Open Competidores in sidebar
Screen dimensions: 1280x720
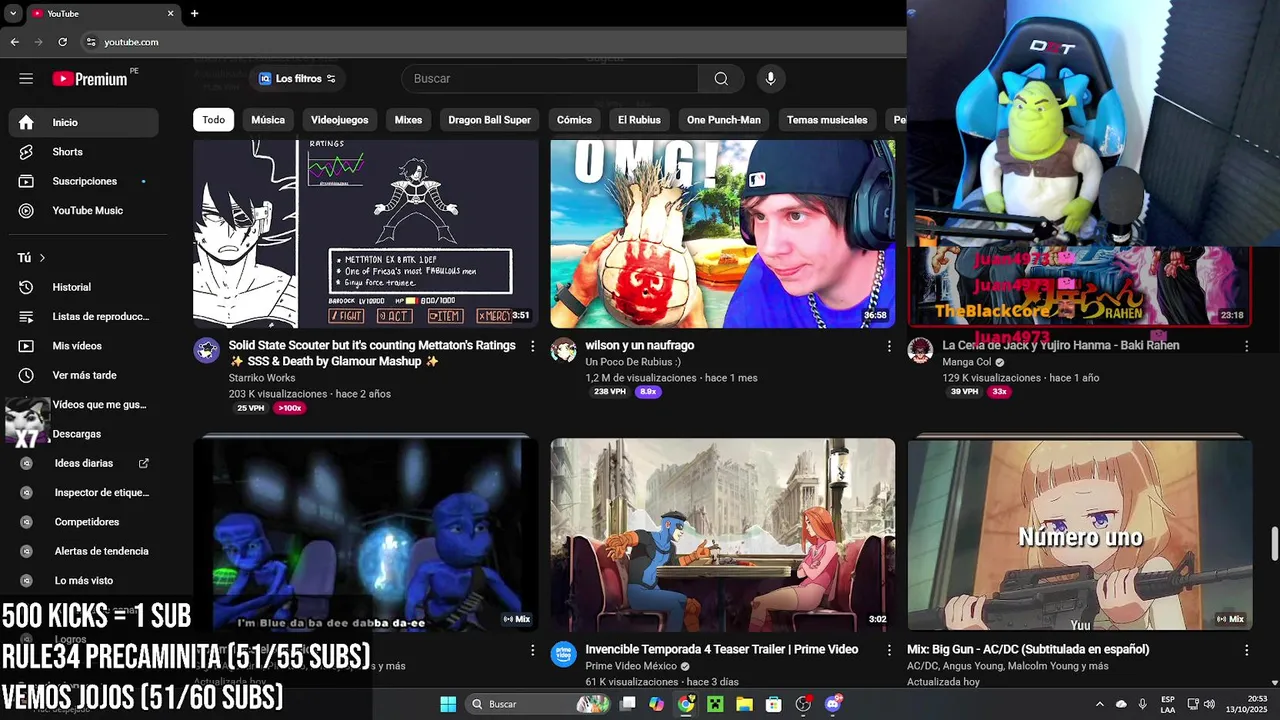coord(84,522)
